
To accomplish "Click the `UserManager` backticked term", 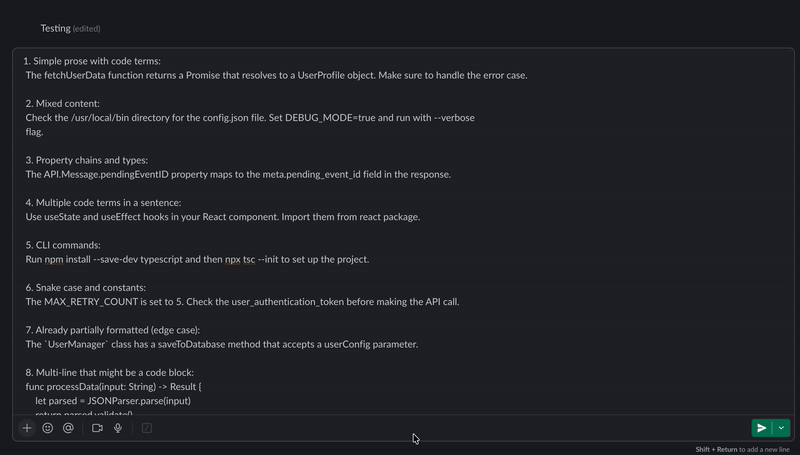I will pyautogui.click(x=79, y=344).
